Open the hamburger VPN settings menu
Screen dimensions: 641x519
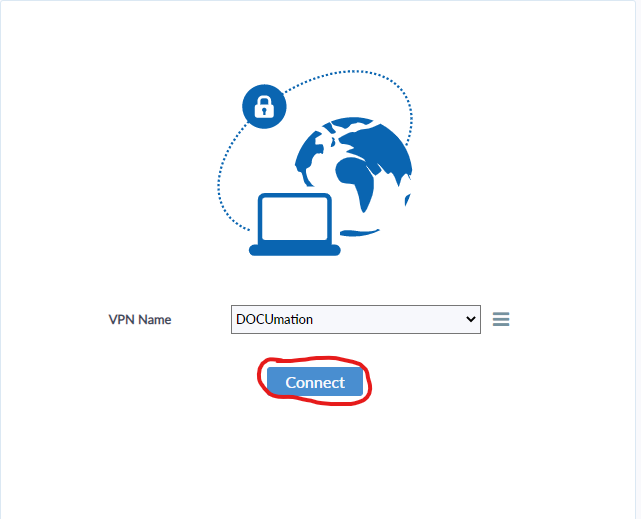501,319
